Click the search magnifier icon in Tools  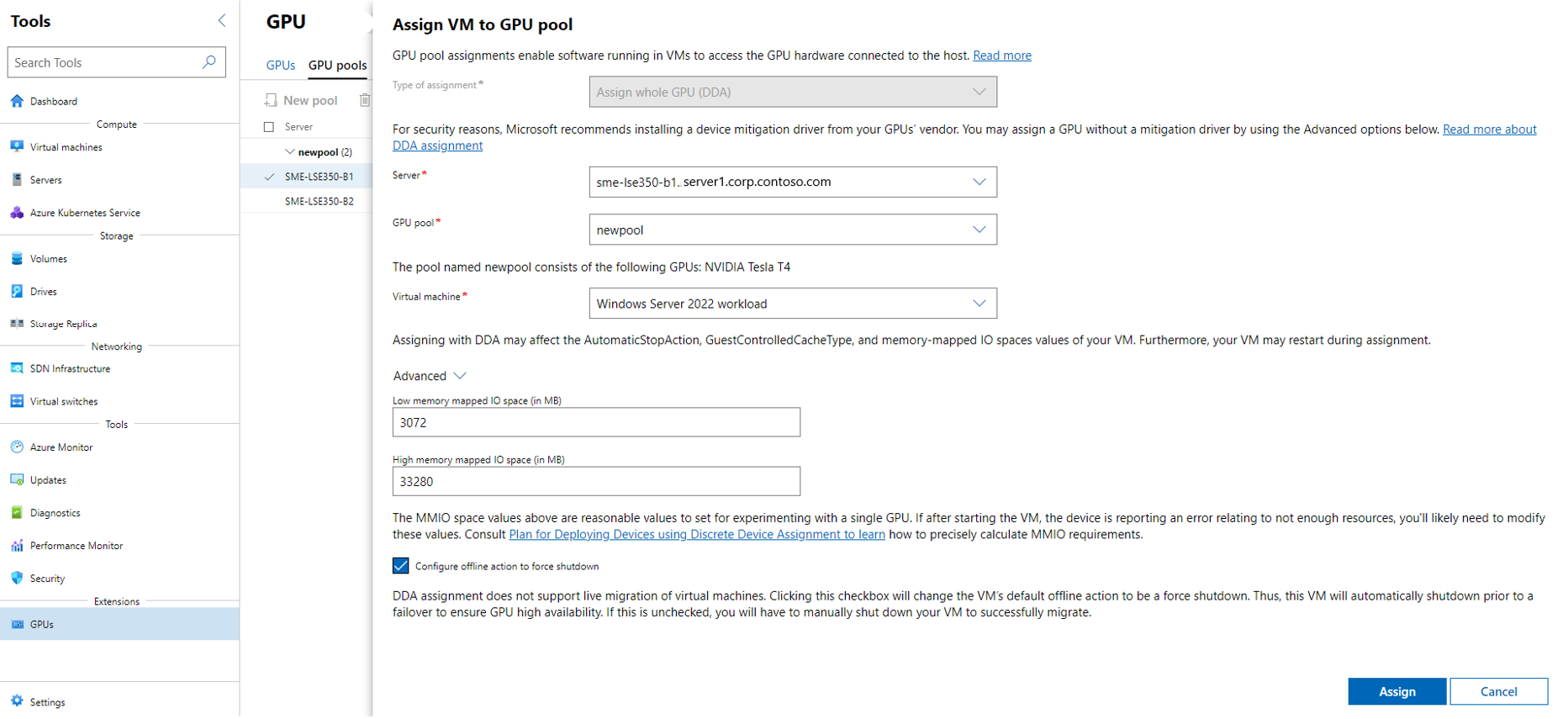209,62
